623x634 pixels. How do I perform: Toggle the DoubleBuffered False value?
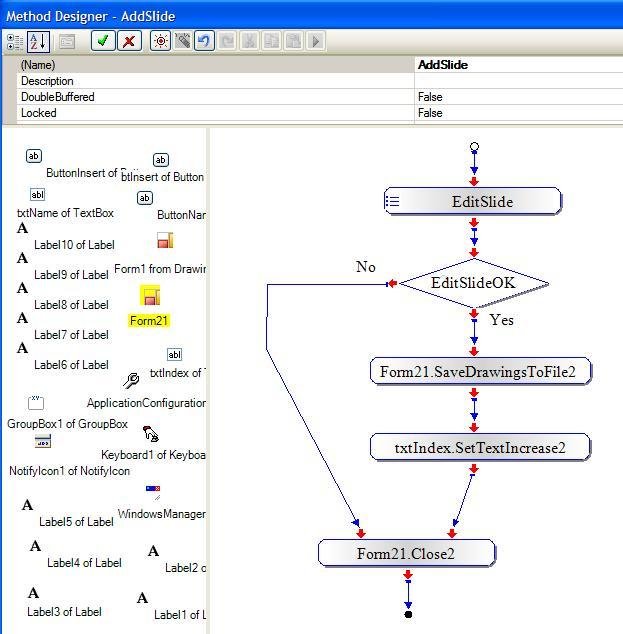coord(519,97)
